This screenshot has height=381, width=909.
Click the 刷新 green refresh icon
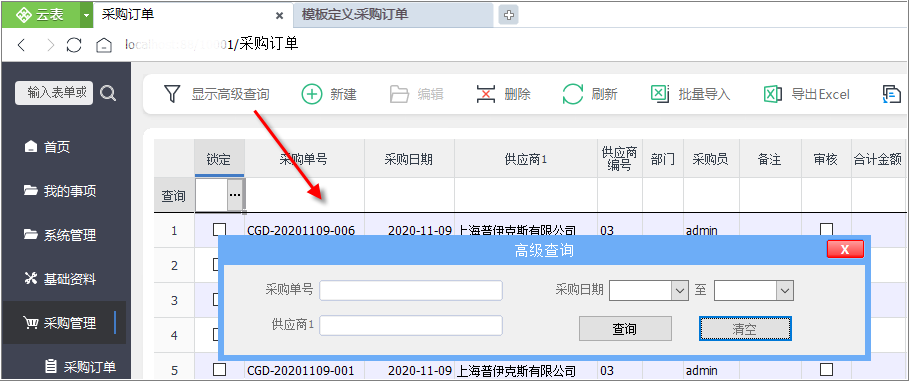573,94
